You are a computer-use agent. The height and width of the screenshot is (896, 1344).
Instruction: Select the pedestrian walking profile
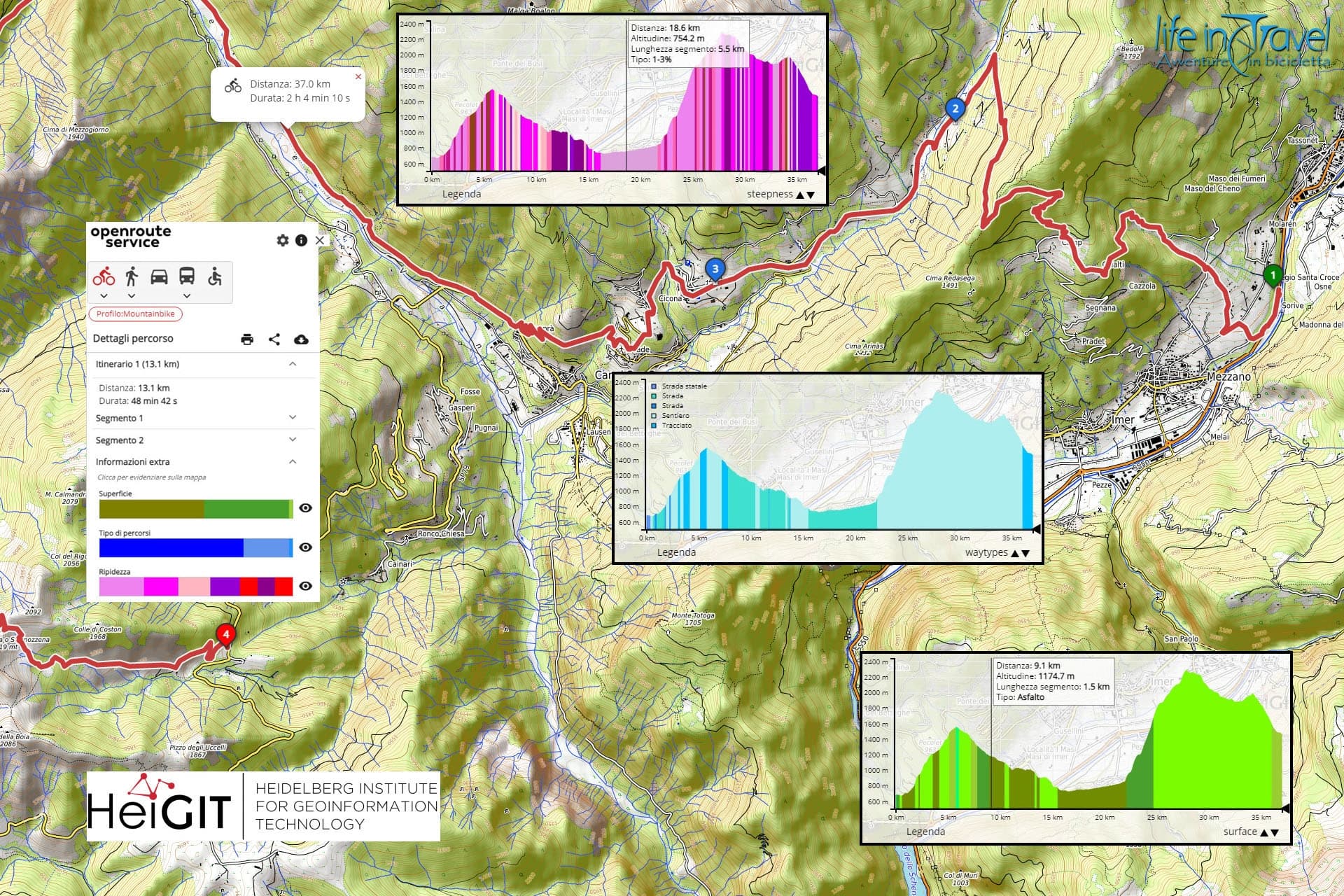(x=132, y=276)
